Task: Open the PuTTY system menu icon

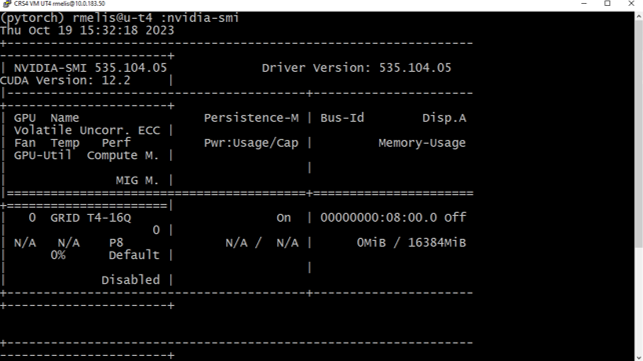Action: click(x=6, y=4)
